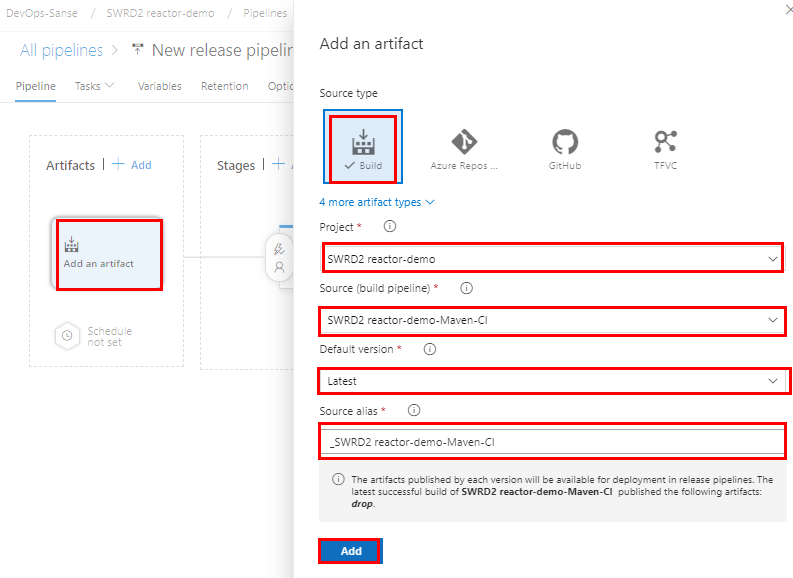
Task: Choose TFVC source type
Action: (665, 149)
